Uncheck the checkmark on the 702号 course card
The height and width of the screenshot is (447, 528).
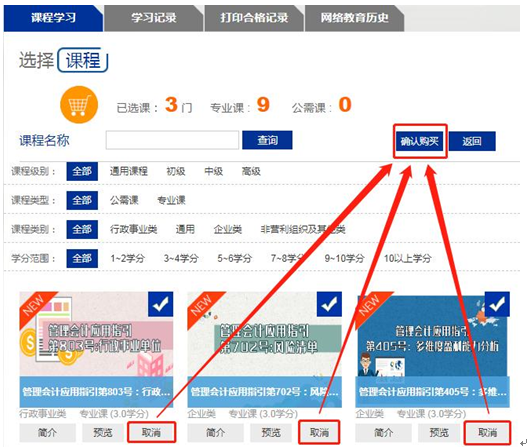[x=329, y=304]
